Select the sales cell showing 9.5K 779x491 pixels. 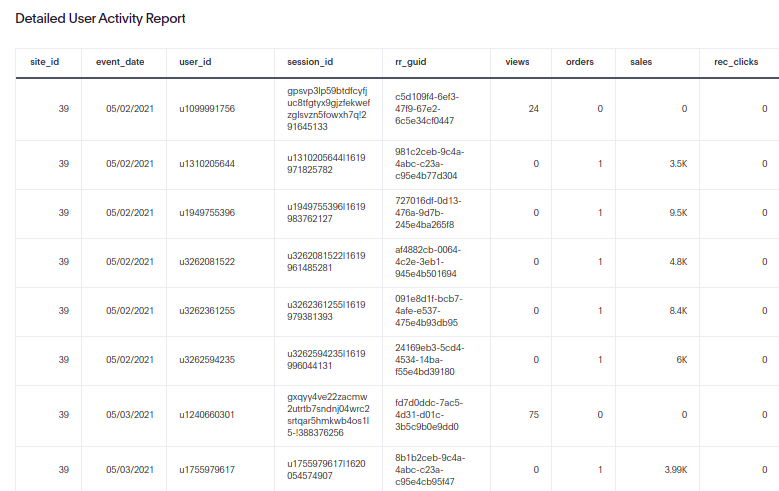[x=676, y=212]
